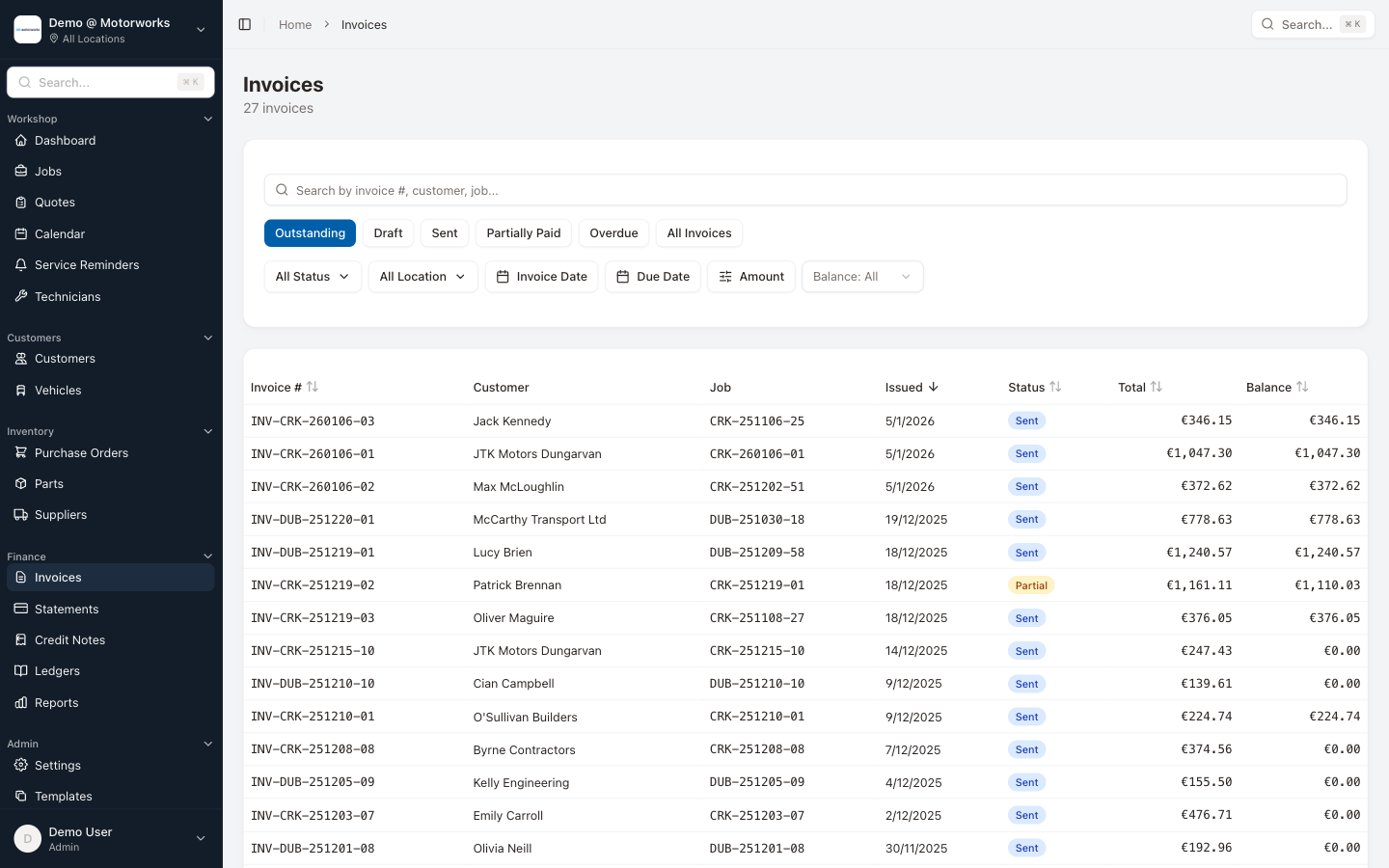Screen dimensions: 1389x868
Task: Open Purchase Orders from Inventory
Action: [80, 452]
